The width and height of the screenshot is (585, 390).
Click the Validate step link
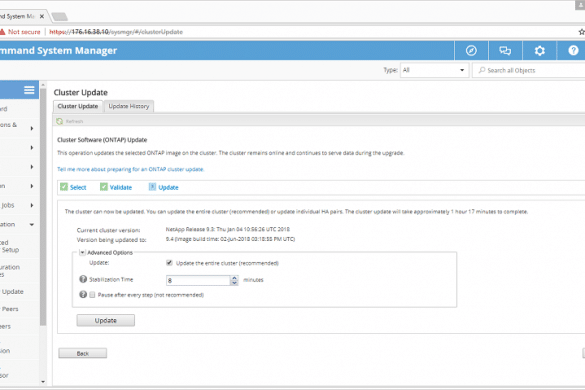tap(121, 187)
